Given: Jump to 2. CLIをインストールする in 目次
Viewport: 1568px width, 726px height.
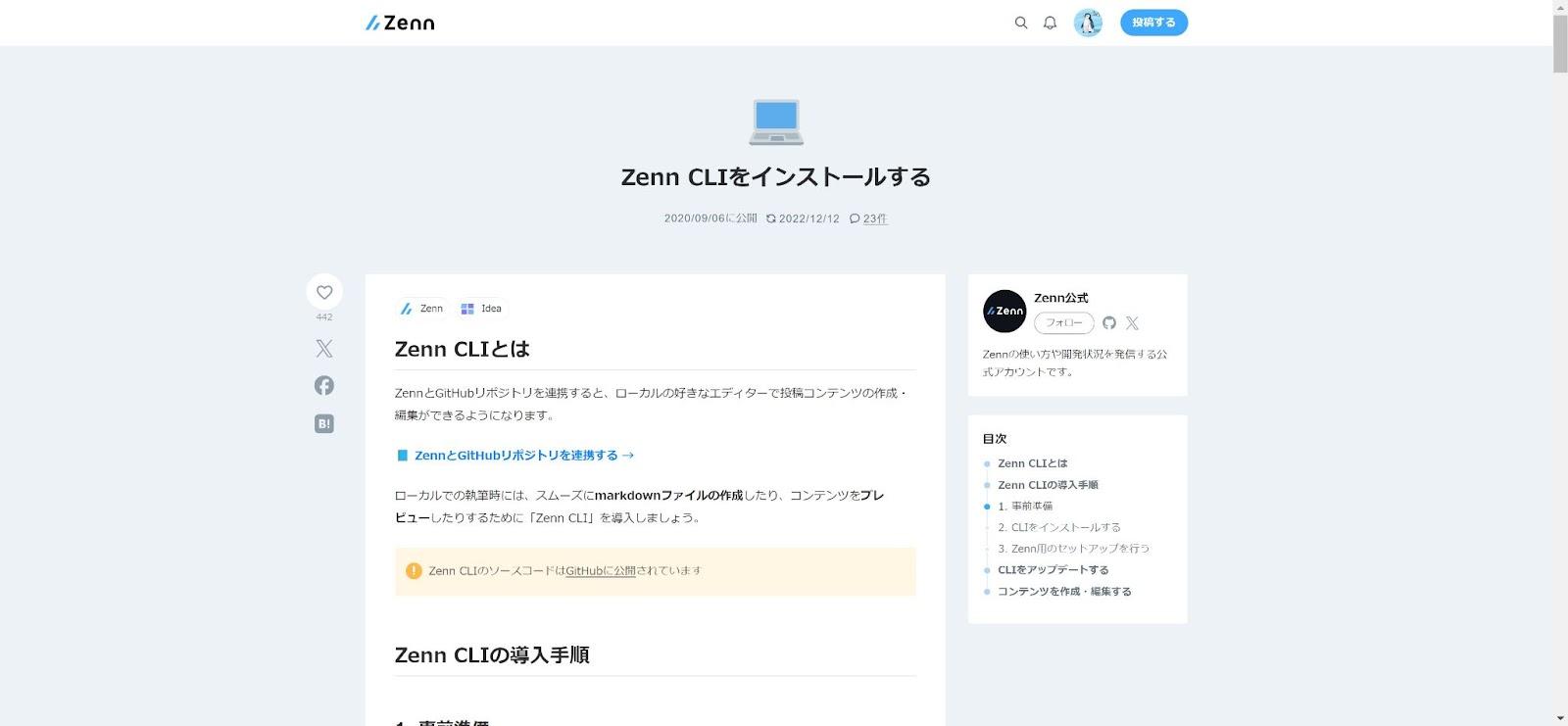Looking at the screenshot, I should 1059,527.
